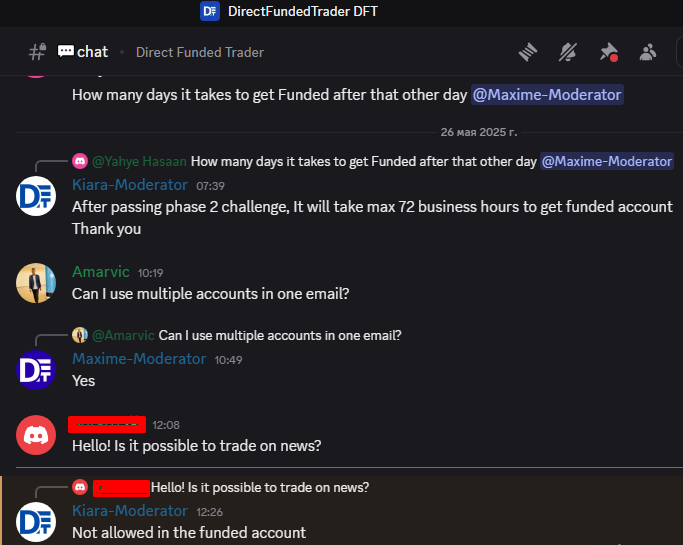Show the member list icon
The width and height of the screenshot is (683, 545).
[x=648, y=52]
